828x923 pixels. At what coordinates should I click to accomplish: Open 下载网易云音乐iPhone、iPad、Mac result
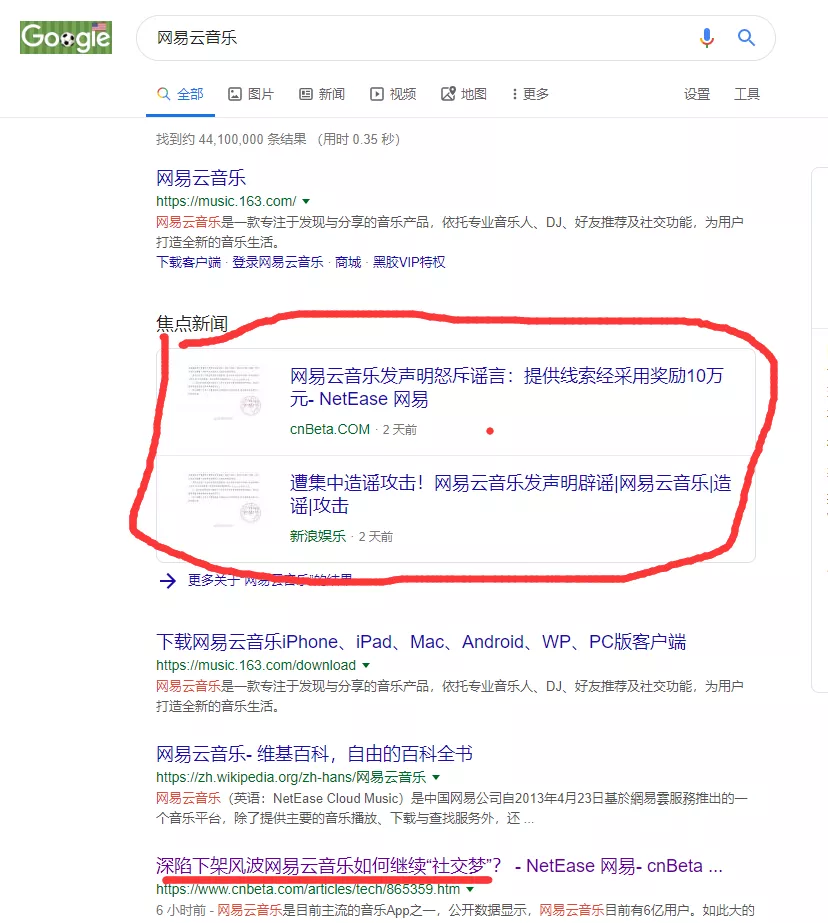(421, 642)
